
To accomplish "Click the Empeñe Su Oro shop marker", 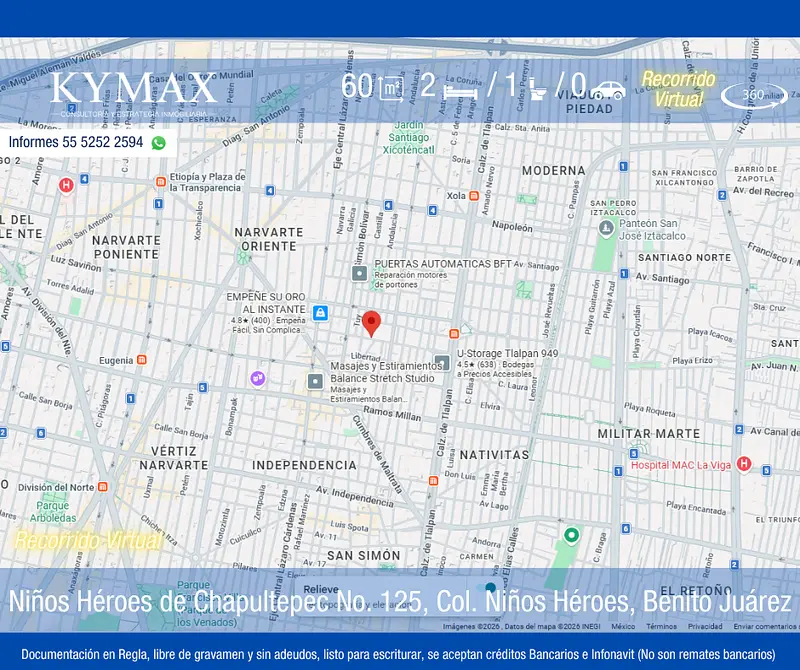I will 320,312.
